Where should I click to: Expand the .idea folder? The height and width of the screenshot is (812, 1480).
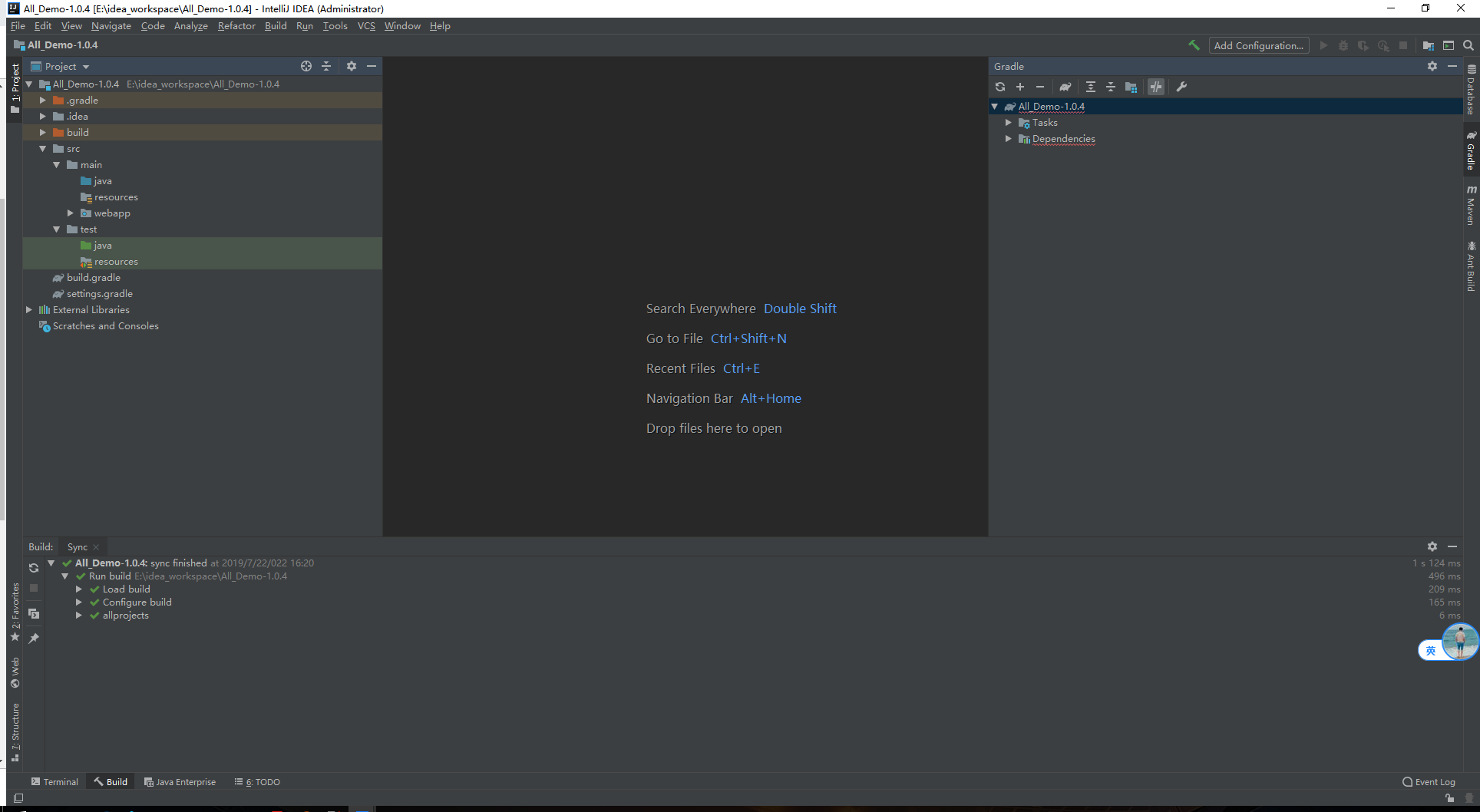click(43, 117)
